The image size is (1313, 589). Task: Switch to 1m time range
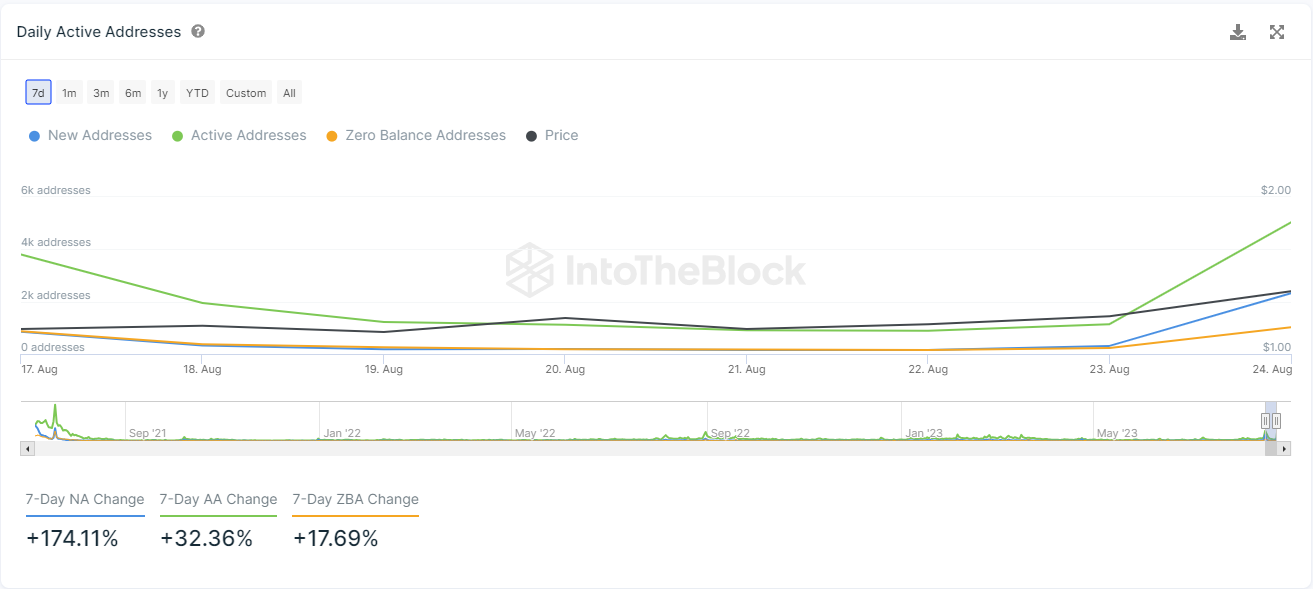point(69,93)
